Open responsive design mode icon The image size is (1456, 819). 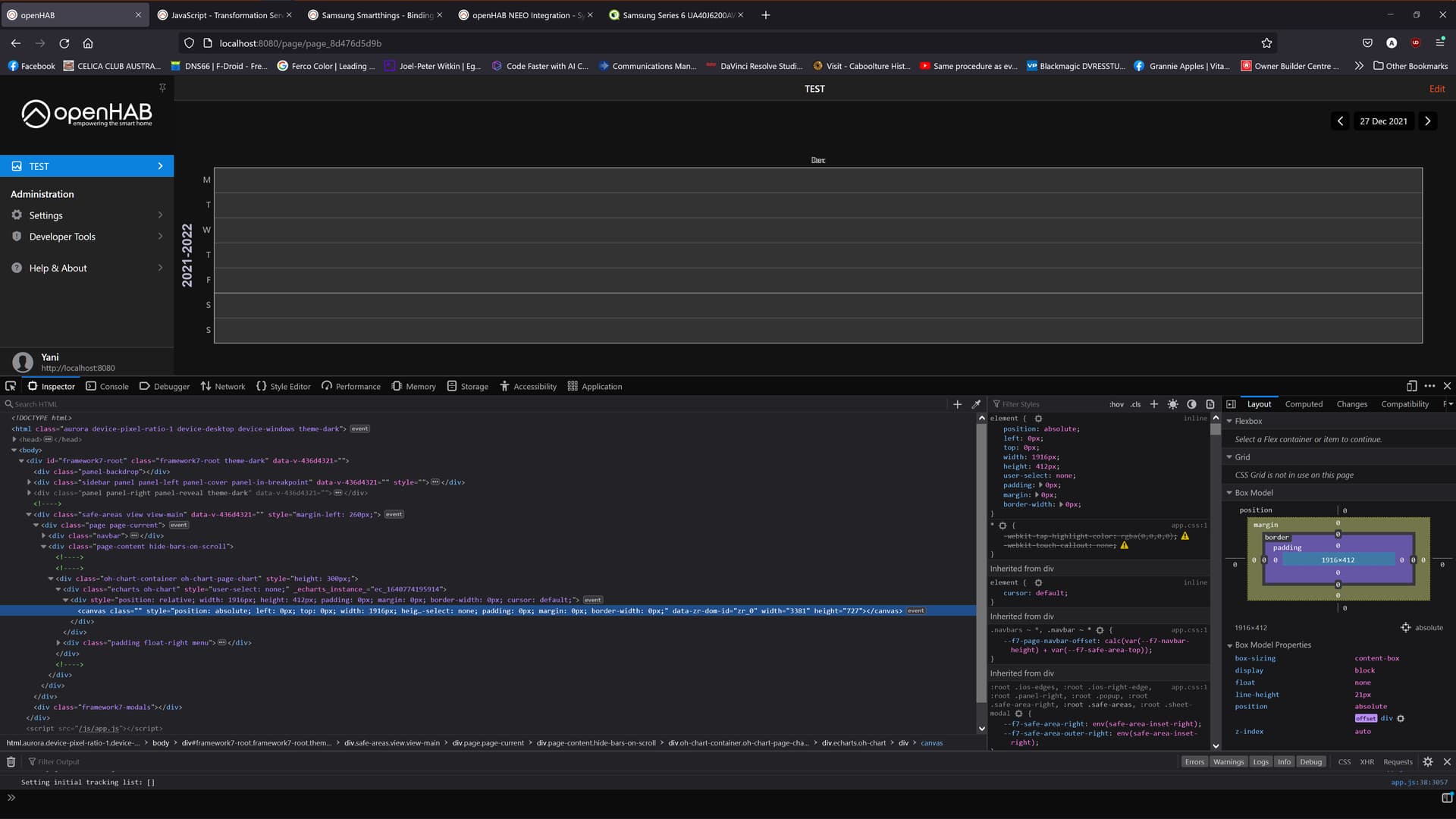(x=1411, y=386)
